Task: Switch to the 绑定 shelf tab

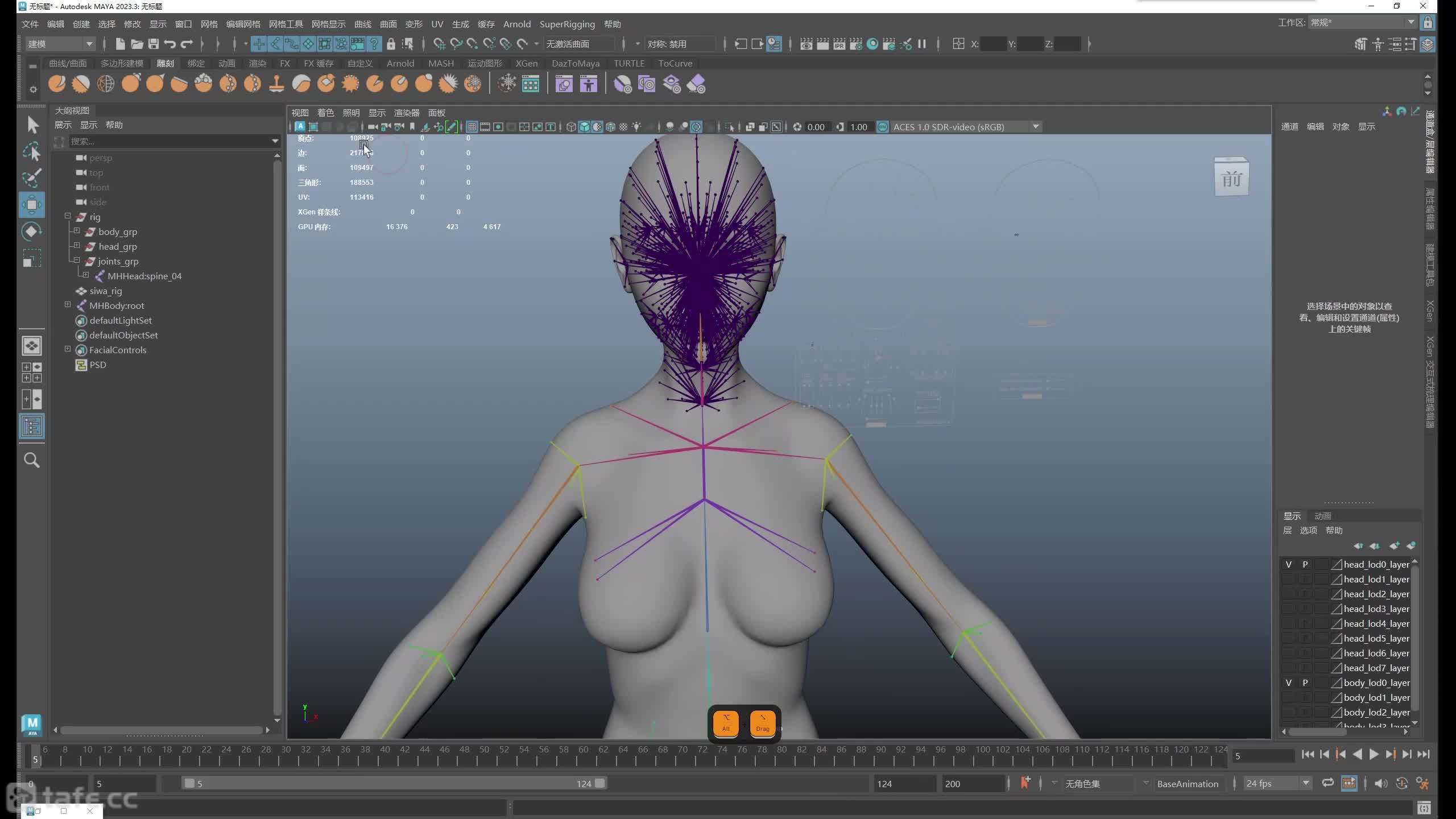Action: point(196,63)
